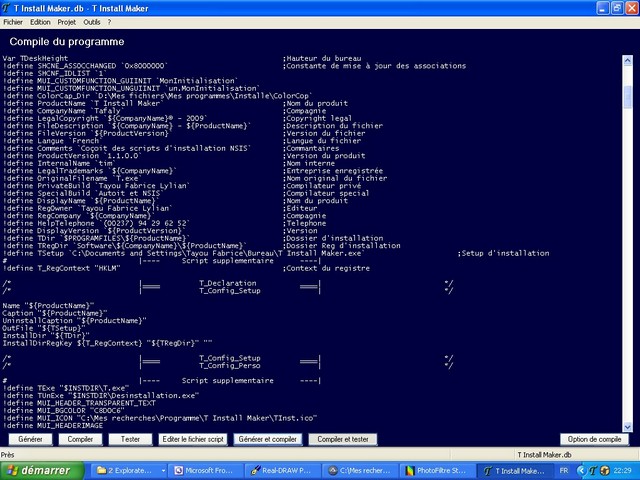Click the Compiler button
The width and height of the screenshot is (640, 480).
coord(80,439)
